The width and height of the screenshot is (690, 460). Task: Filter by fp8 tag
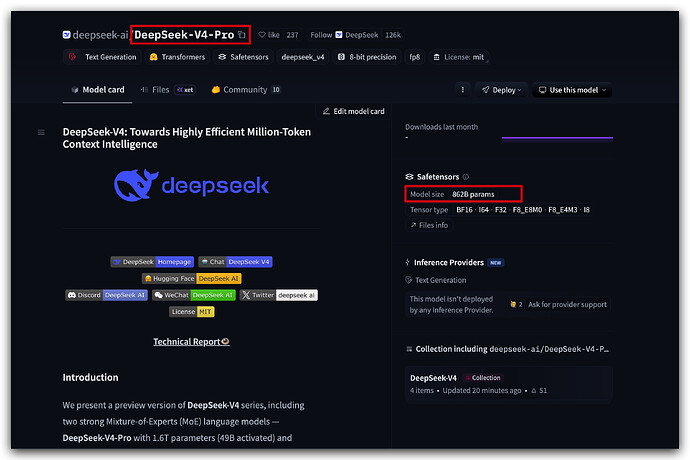point(415,57)
